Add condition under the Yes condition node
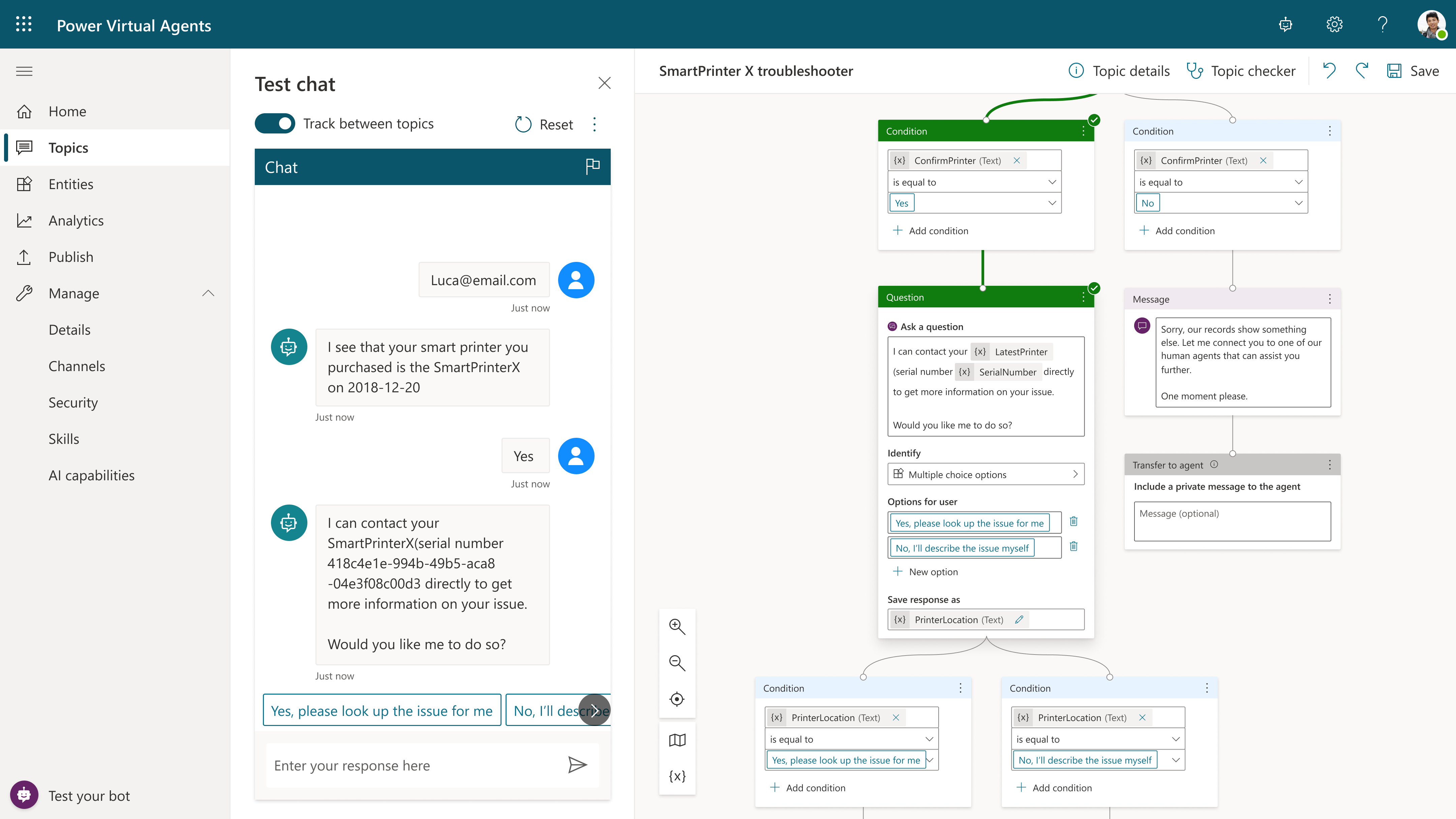The height and width of the screenshot is (819, 1456). click(930, 231)
